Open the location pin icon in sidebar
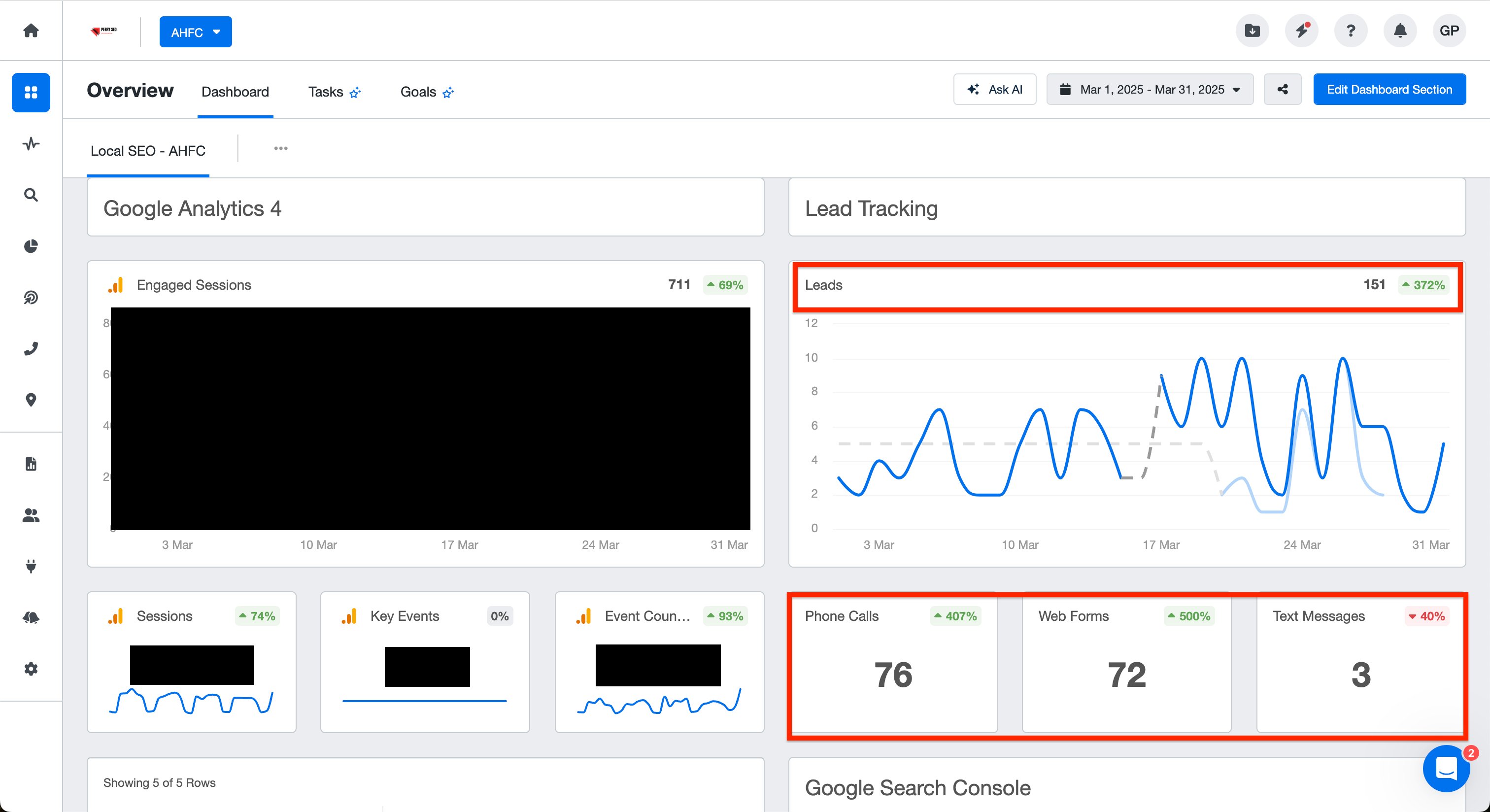Image resolution: width=1490 pixels, height=812 pixels. click(x=31, y=400)
